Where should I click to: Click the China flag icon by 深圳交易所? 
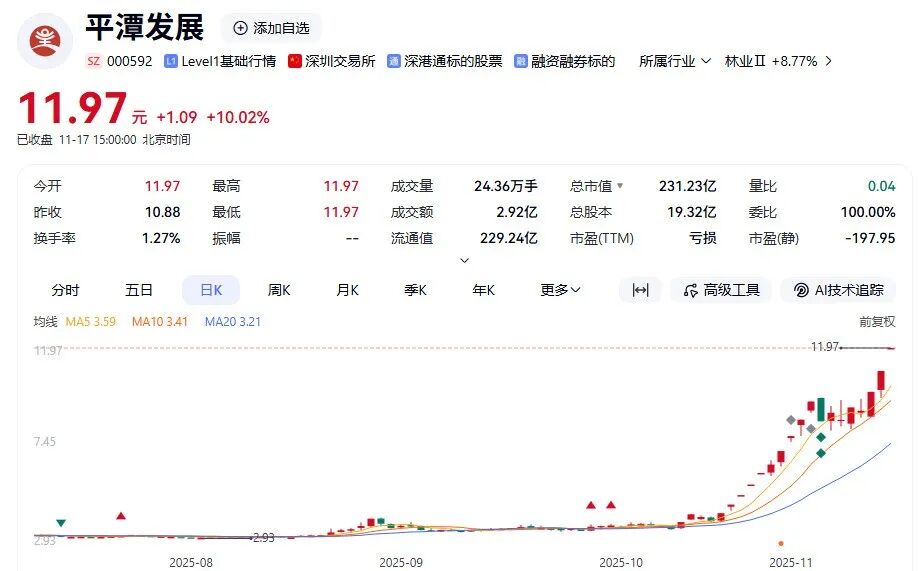tap(294, 61)
